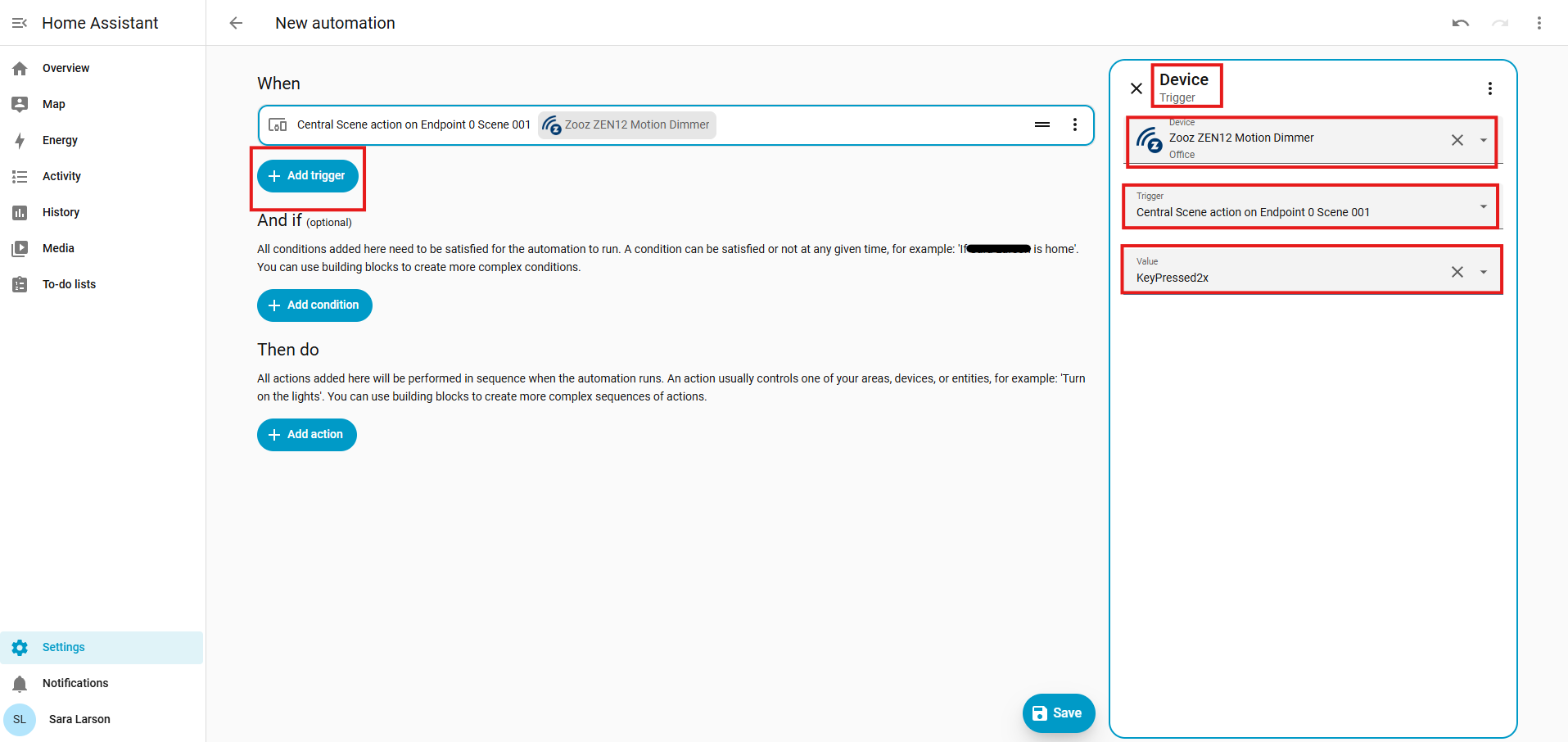Click the Device Trigger panel heading
The height and width of the screenshot is (742, 1568).
[x=1184, y=87]
